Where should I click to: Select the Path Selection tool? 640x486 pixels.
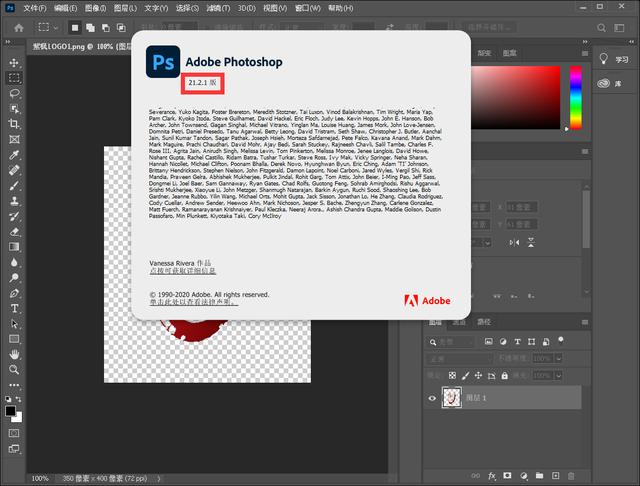click(14, 324)
